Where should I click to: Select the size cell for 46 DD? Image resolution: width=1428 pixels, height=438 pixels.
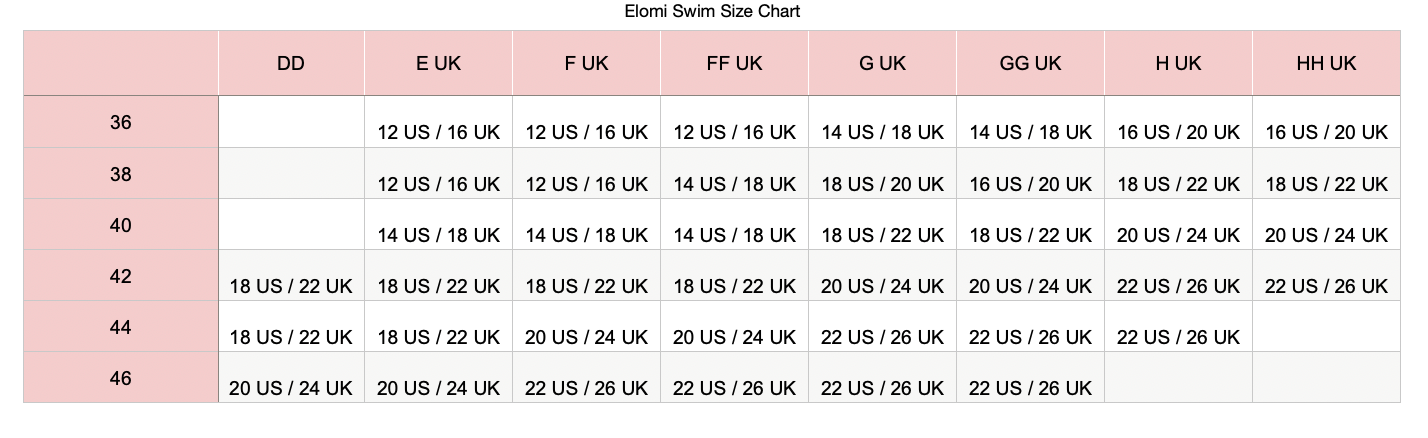click(291, 388)
